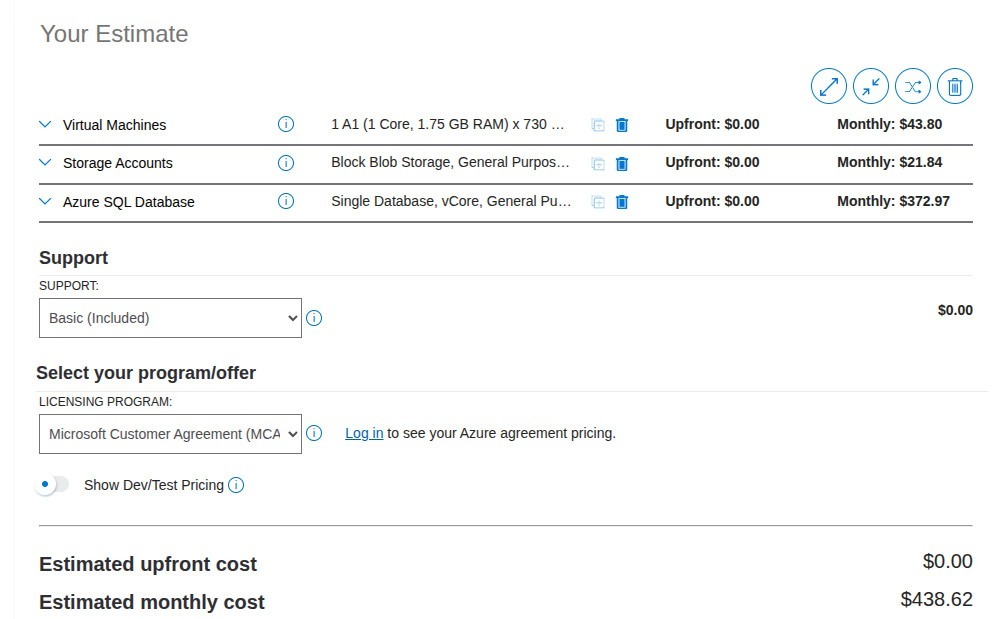Toggle Show Dev/Test Pricing switch
The image size is (995, 619).
point(53,485)
